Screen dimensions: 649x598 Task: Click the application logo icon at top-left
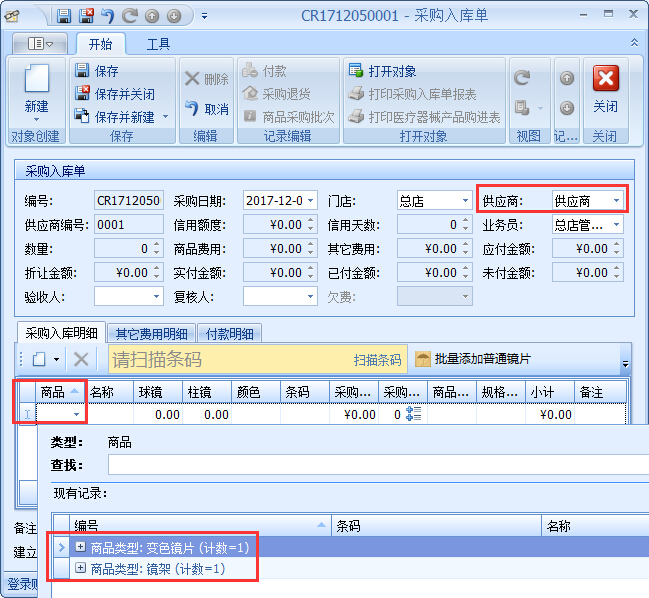click(12, 16)
